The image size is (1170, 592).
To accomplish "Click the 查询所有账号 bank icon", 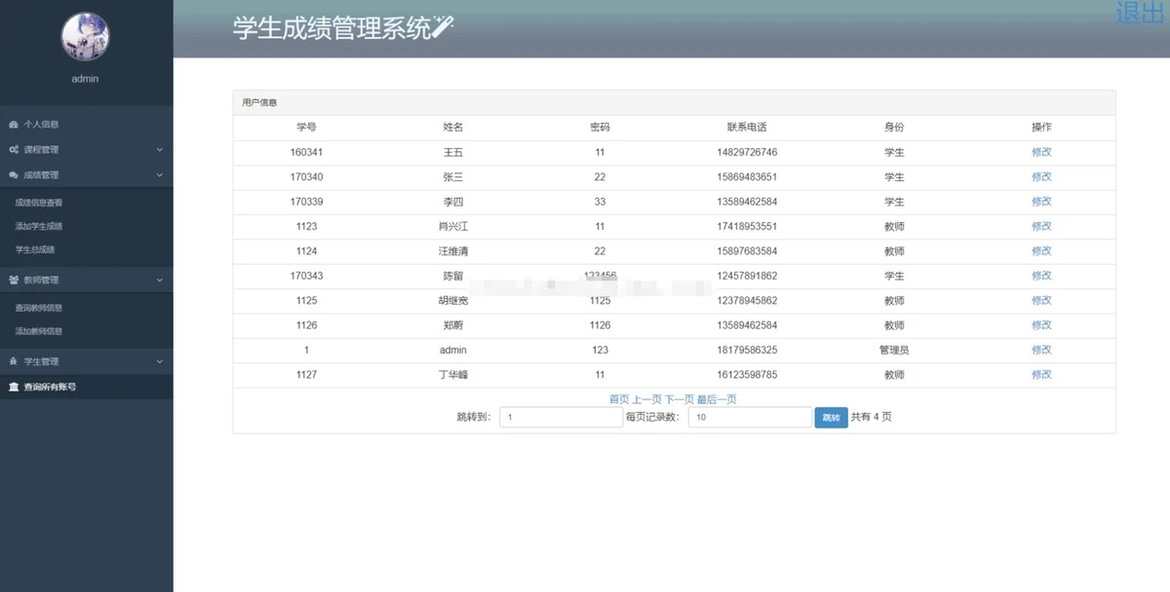I will tap(13, 387).
